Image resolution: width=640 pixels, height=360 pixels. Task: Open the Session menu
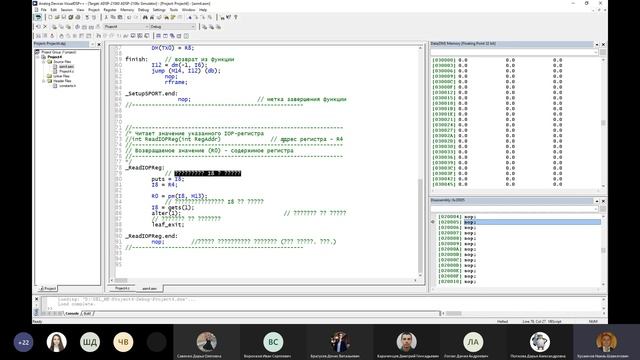(x=67, y=10)
